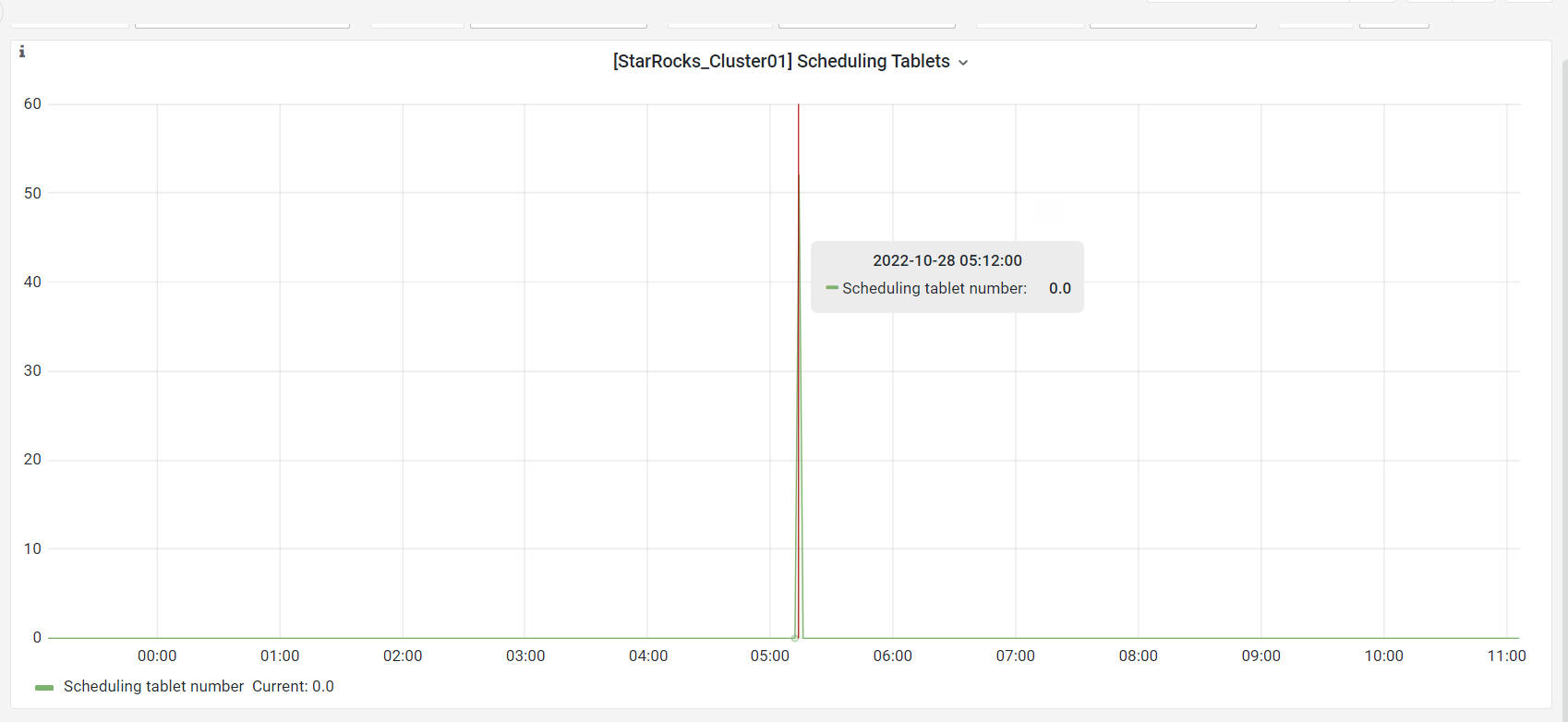Click the 0.0 value in the tooltip
The image size is (1568, 722).
coord(1059,288)
